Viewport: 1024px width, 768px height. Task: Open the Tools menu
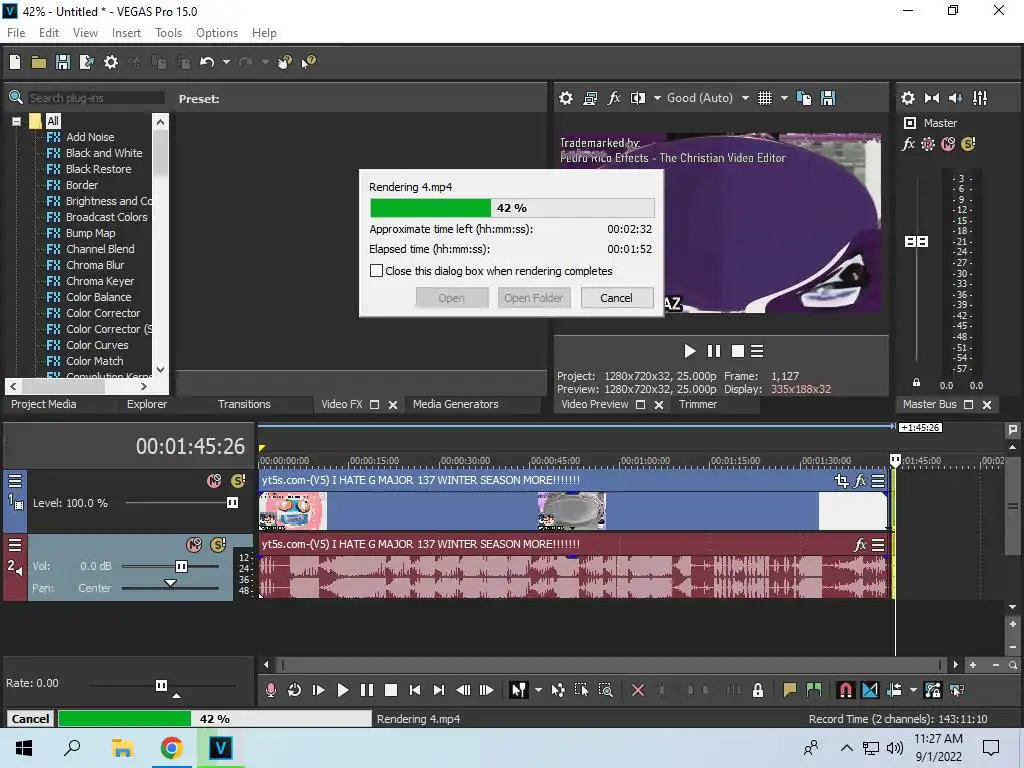tap(168, 33)
